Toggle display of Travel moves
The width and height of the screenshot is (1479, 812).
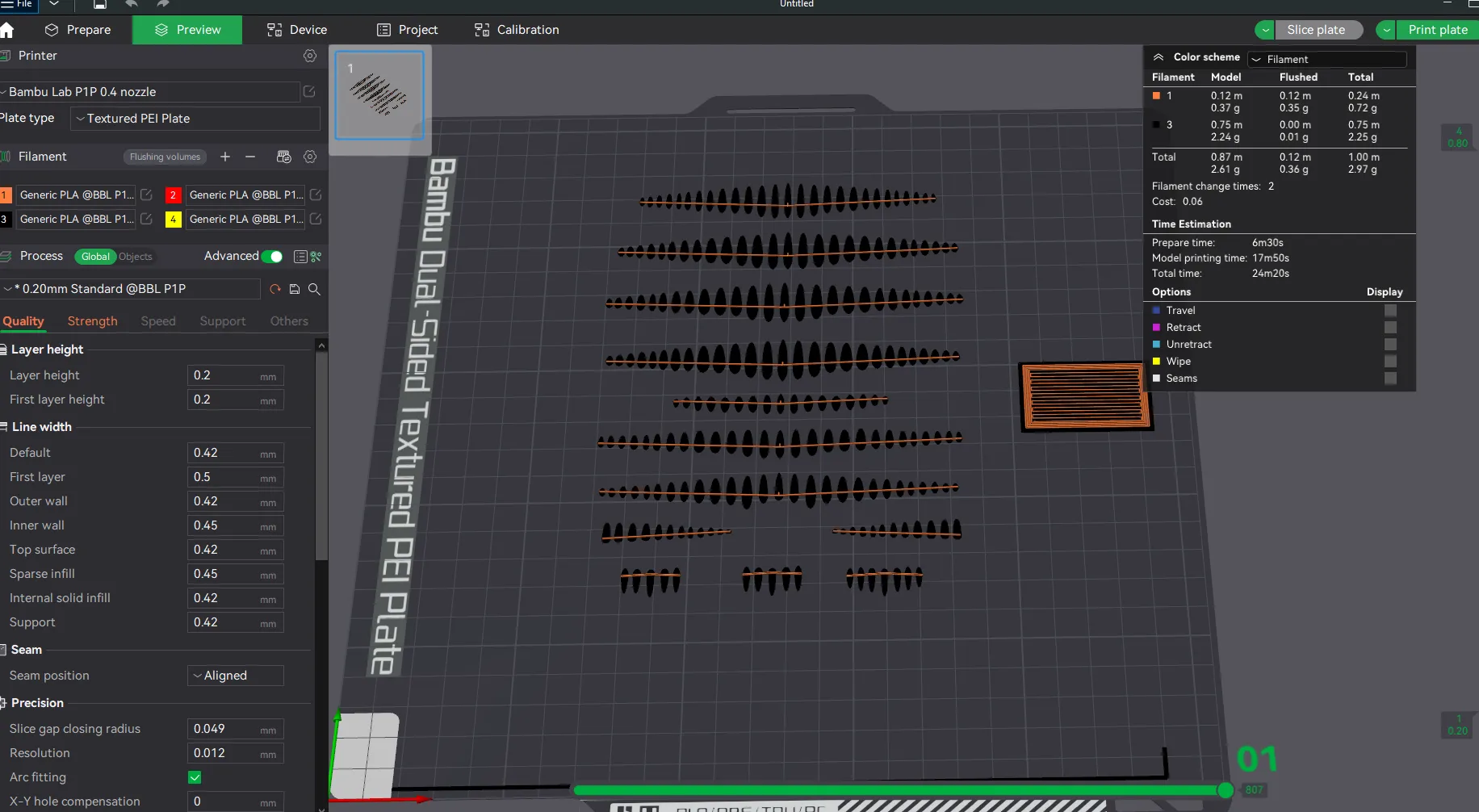pos(1390,311)
